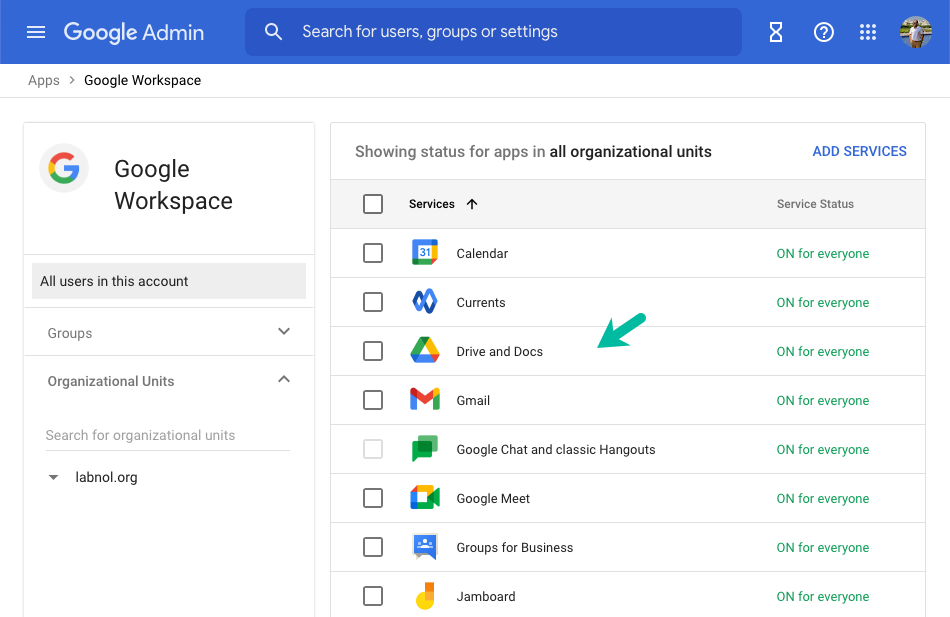
Task: Click the Groups section label
Action: 70,333
